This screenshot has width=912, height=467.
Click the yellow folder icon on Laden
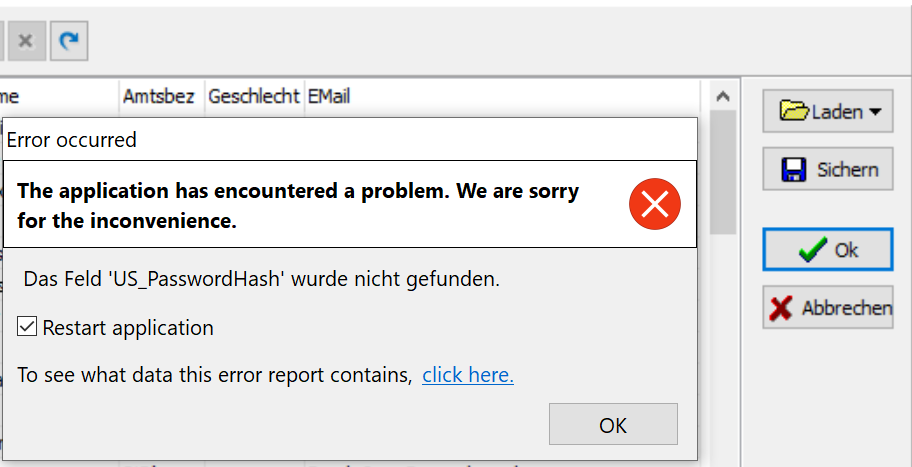794,110
